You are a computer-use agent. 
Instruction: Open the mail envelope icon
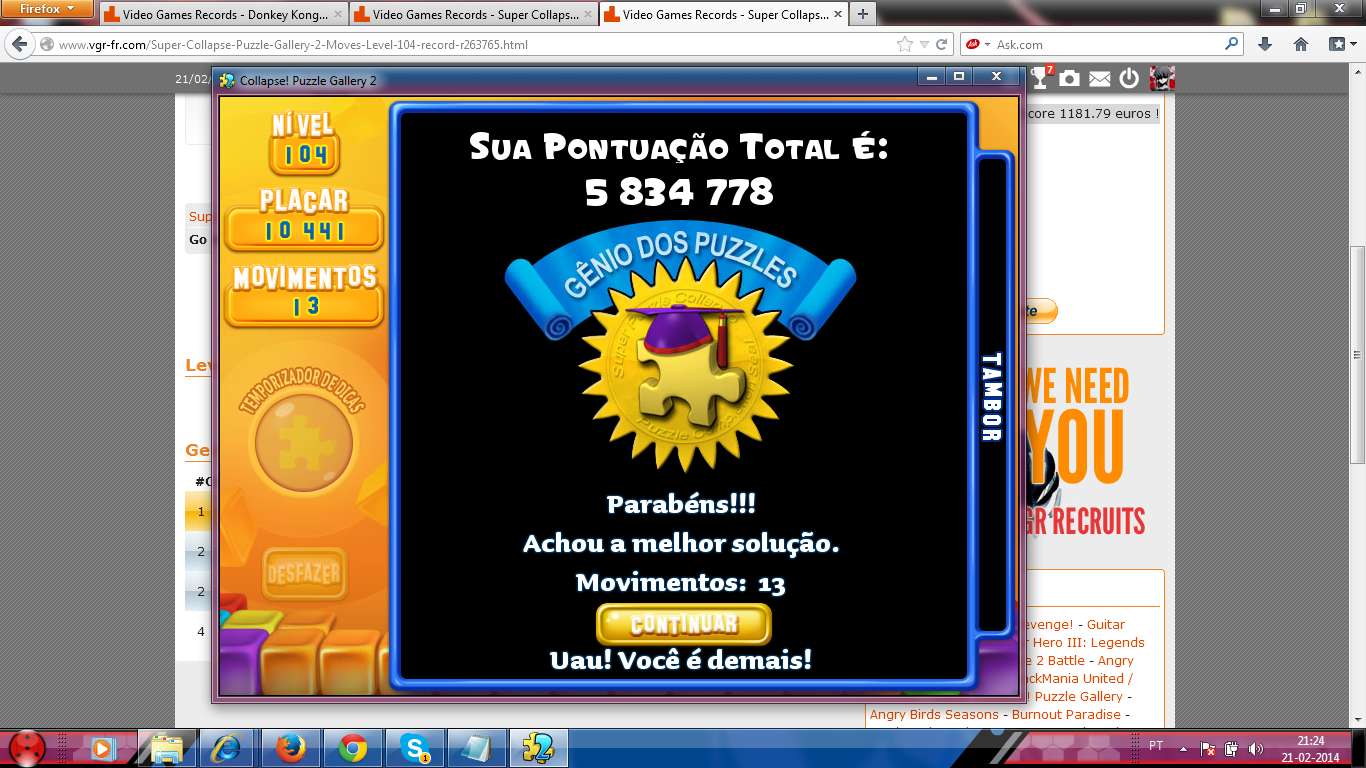click(x=1099, y=78)
